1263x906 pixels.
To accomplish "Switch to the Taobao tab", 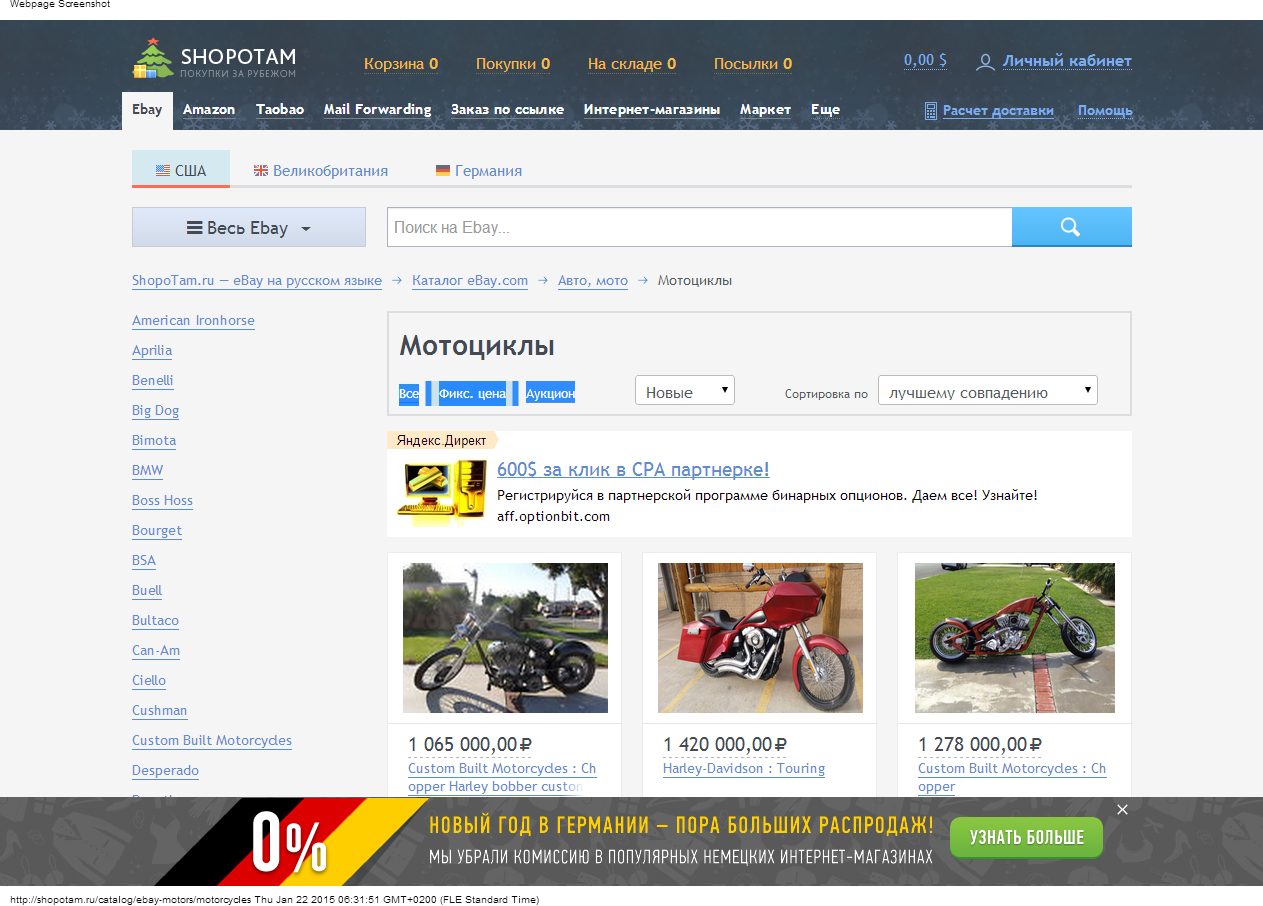I will (x=280, y=110).
